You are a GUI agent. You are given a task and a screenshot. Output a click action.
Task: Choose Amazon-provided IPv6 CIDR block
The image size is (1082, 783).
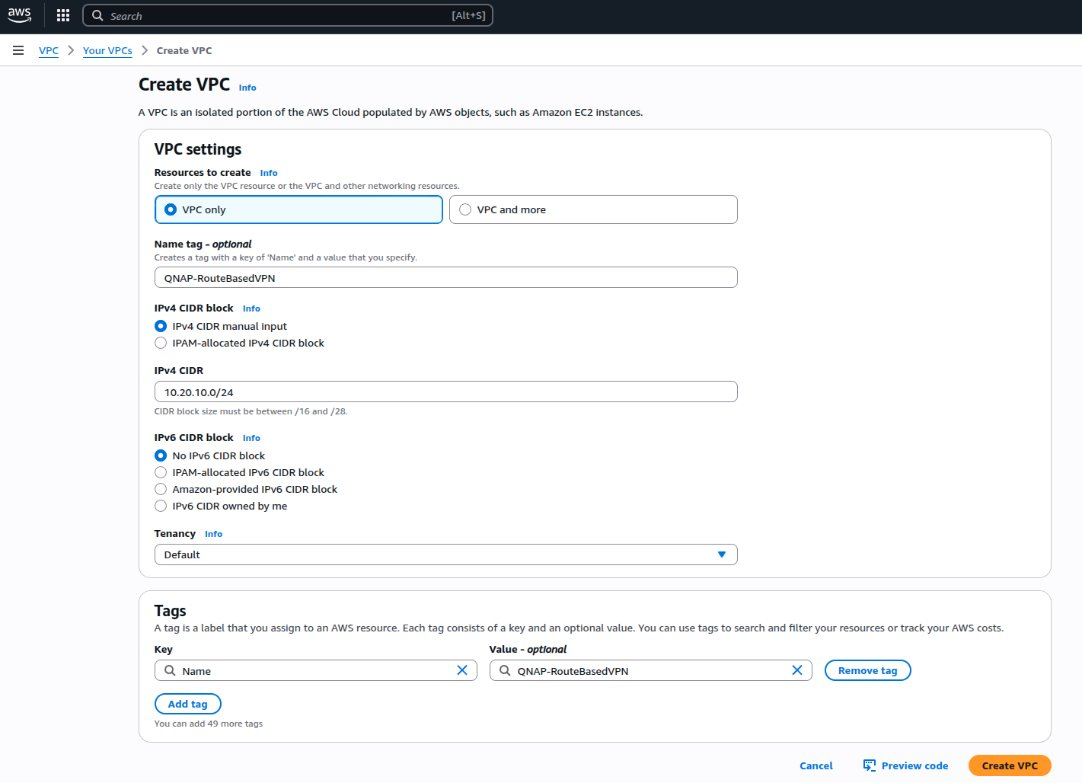click(161, 489)
